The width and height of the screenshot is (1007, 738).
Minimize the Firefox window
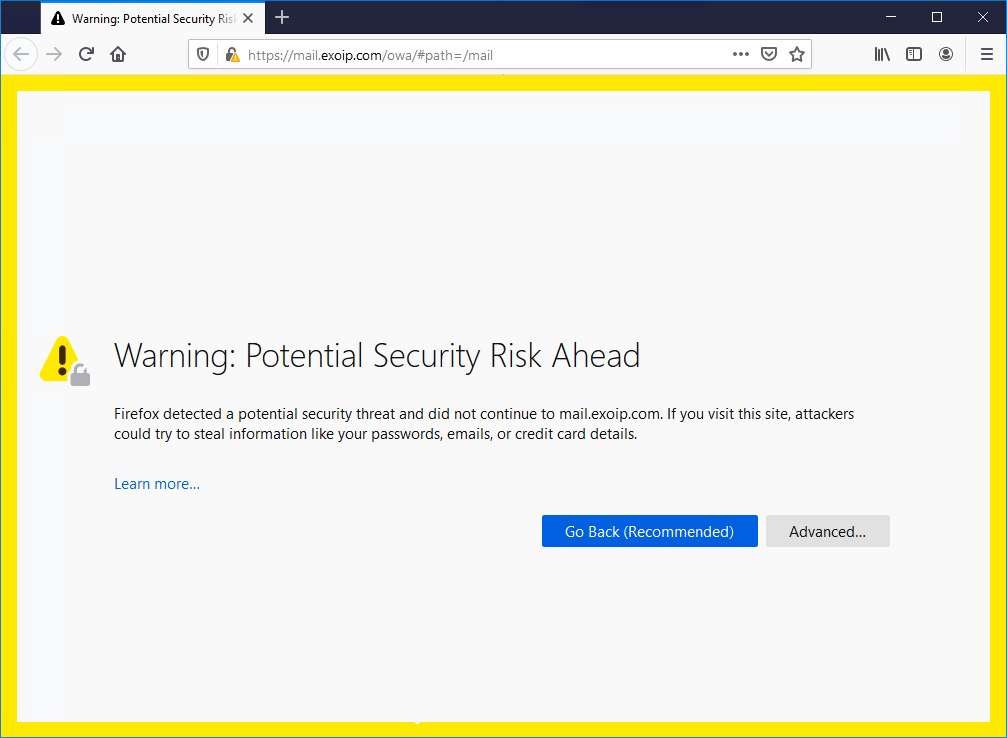click(891, 17)
